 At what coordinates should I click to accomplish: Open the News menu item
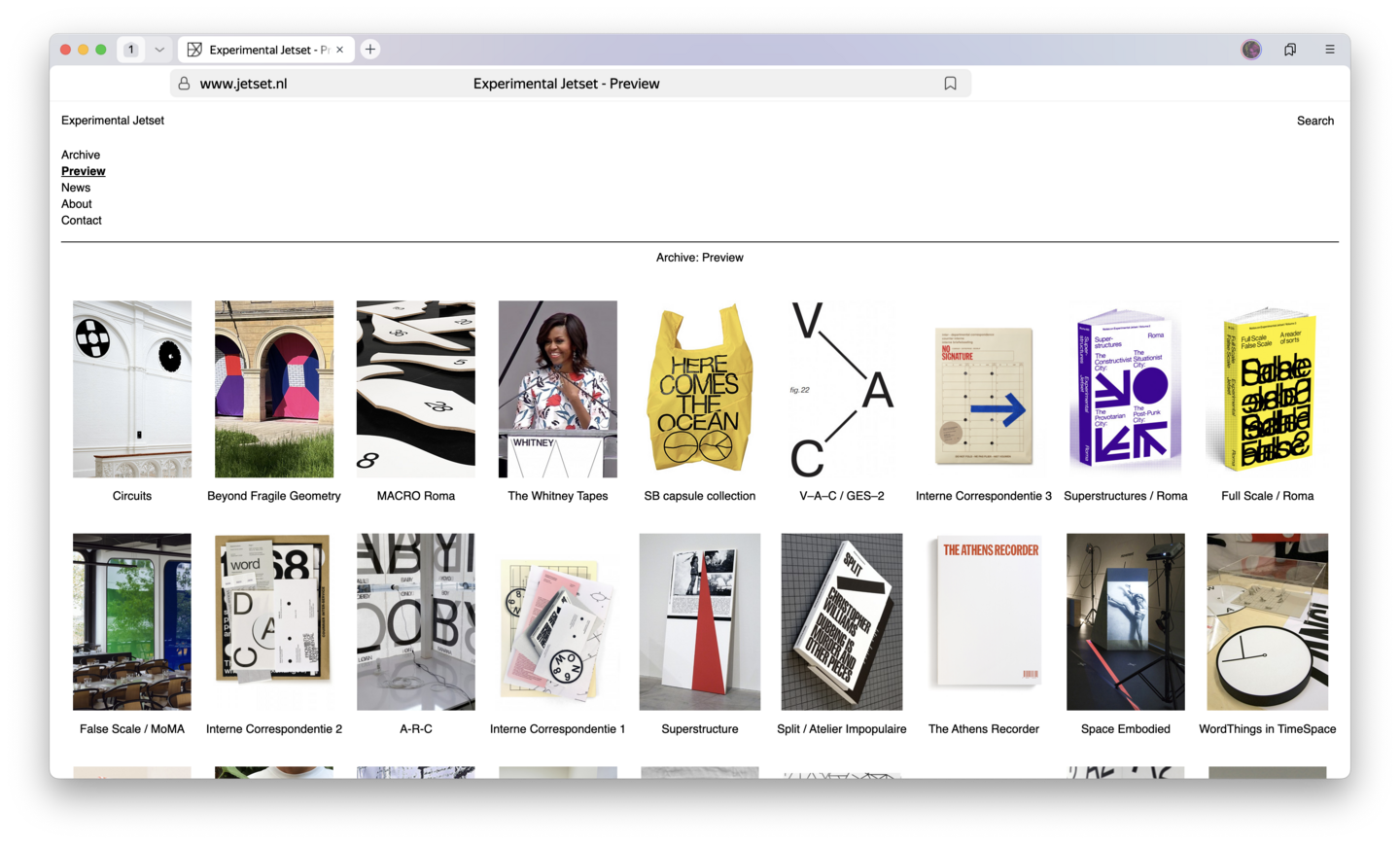coord(76,188)
